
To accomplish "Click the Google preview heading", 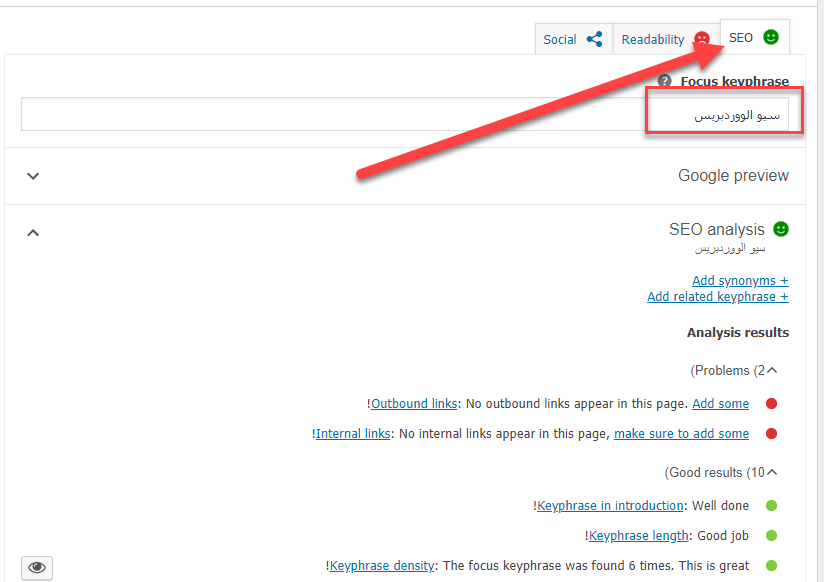I will click(733, 176).
